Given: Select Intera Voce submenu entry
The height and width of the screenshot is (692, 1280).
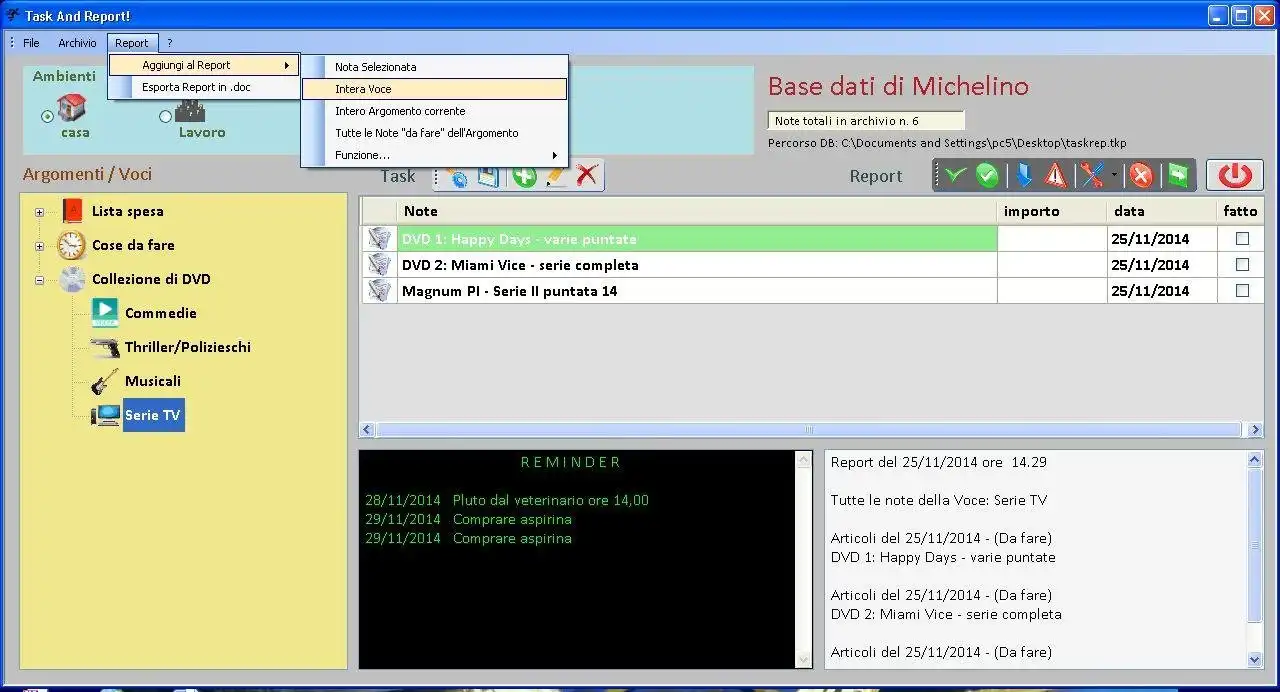Looking at the screenshot, I should tap(435, 89).
